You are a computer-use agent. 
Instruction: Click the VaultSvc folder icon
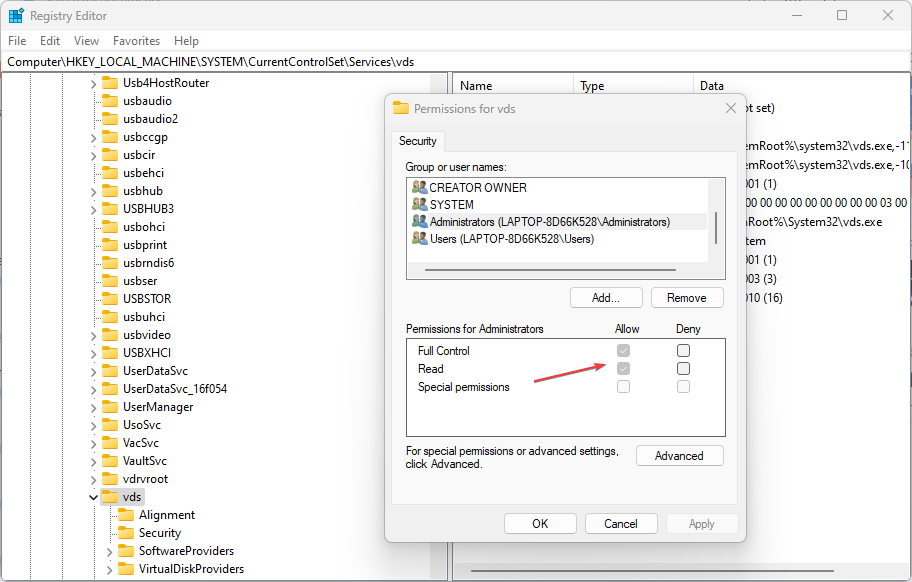tap(110, 461)
